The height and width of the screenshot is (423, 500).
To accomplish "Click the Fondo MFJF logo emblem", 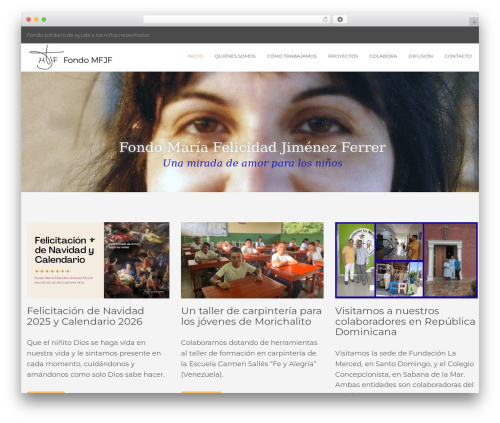I will pos(46,58).
